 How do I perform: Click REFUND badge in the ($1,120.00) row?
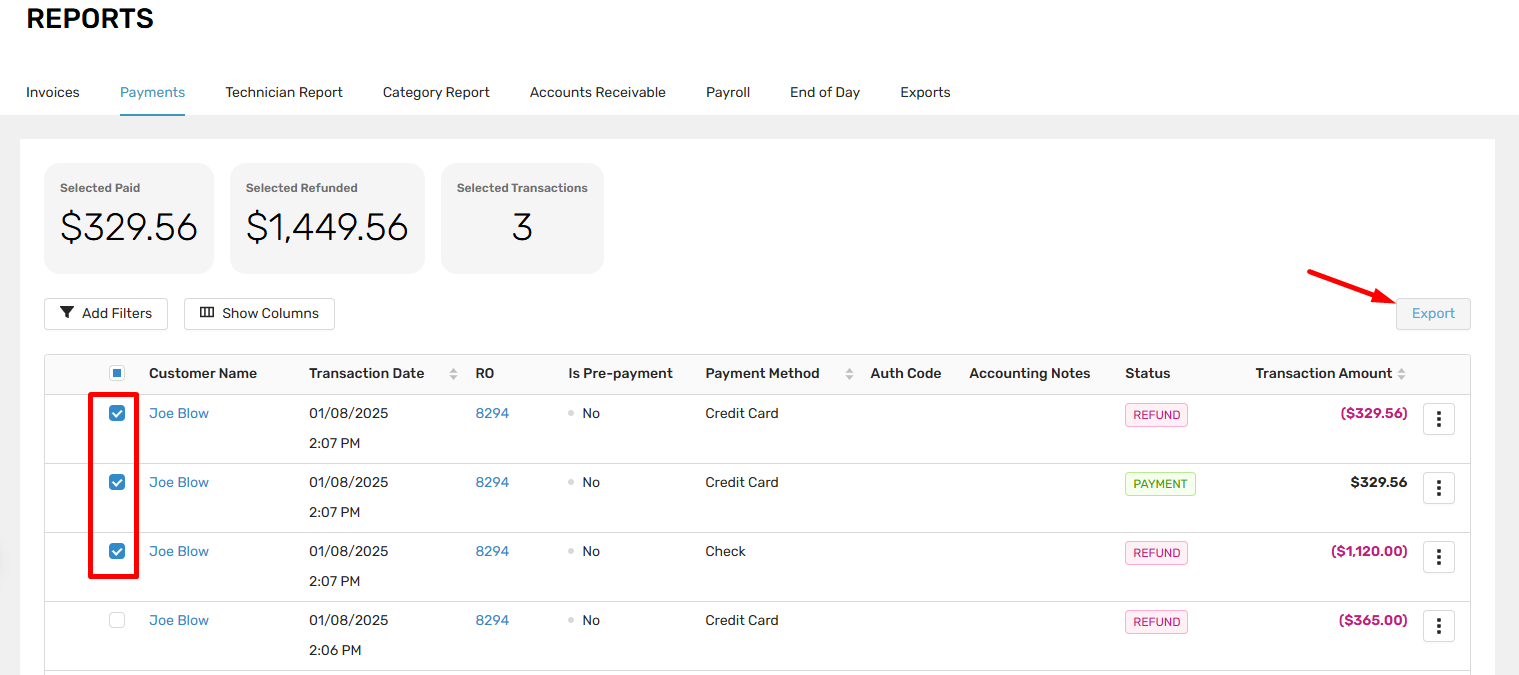tap(1156, 553)
